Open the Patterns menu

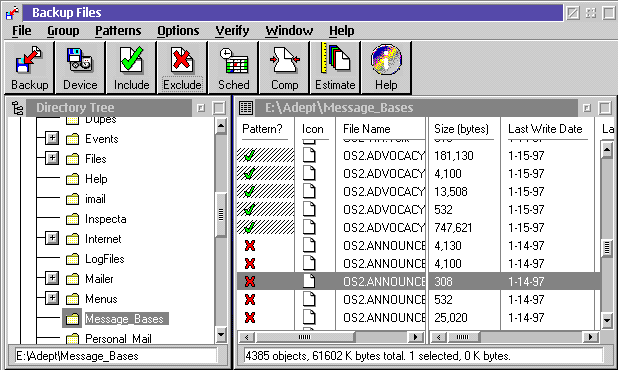coord(118,31)
